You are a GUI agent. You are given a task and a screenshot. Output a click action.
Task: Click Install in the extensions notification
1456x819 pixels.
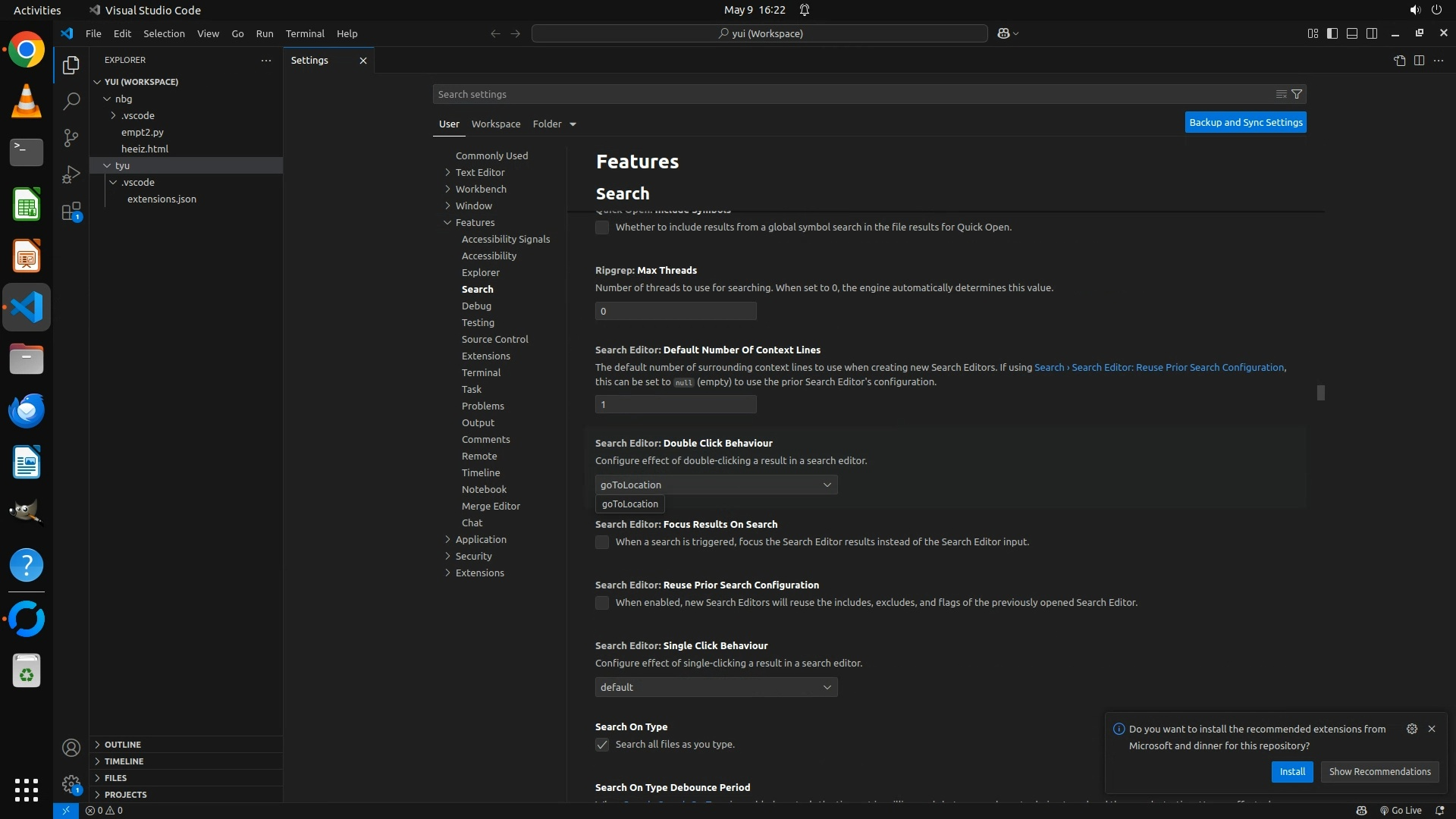click(1291, 771)
